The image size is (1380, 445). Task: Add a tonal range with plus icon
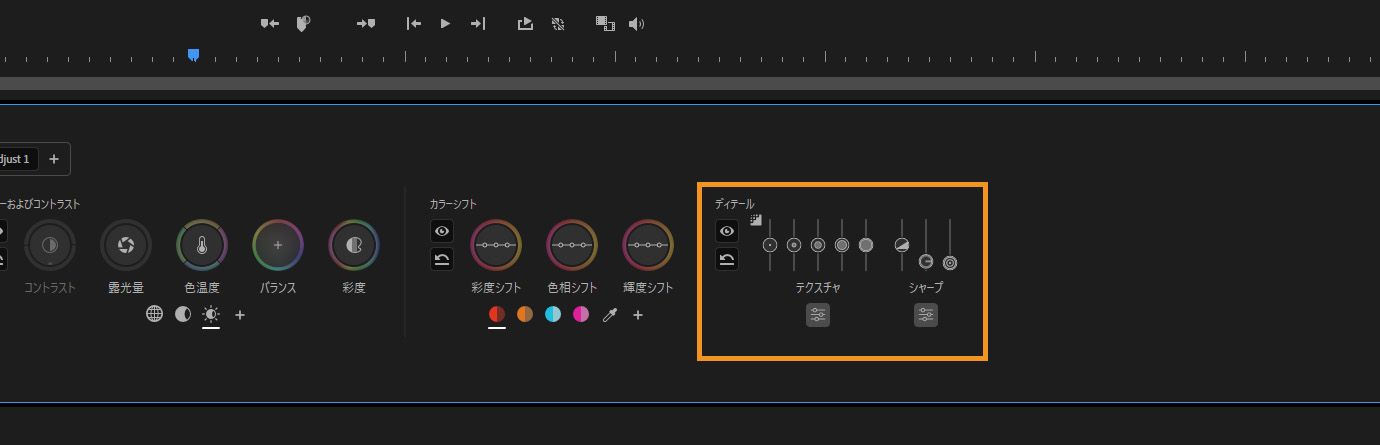click(x=240, y=314)
